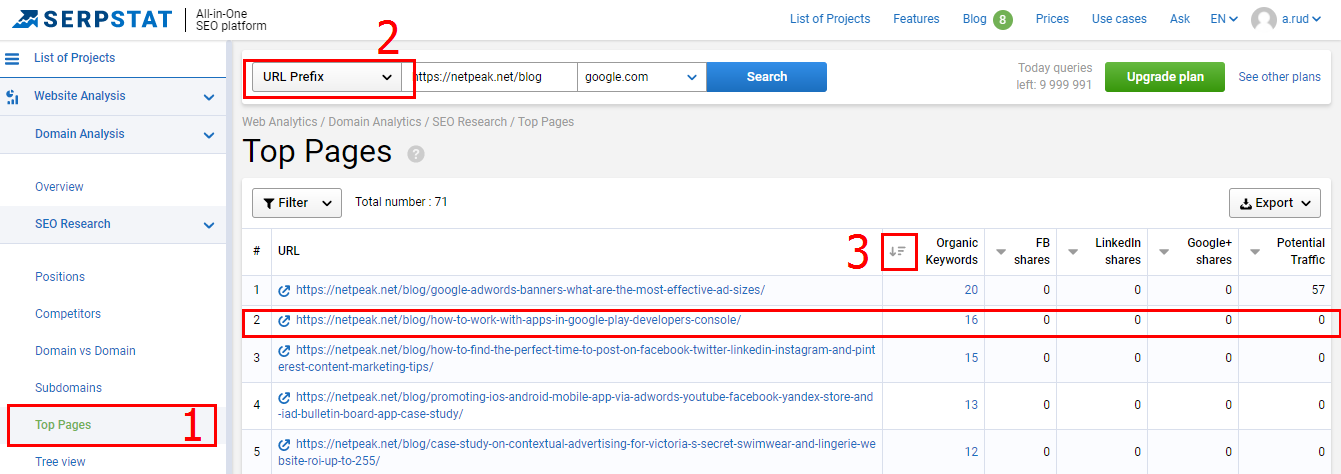Open Tree view in the sidebar
This screenshot has height=474, width=1341.
click(60, 462)
